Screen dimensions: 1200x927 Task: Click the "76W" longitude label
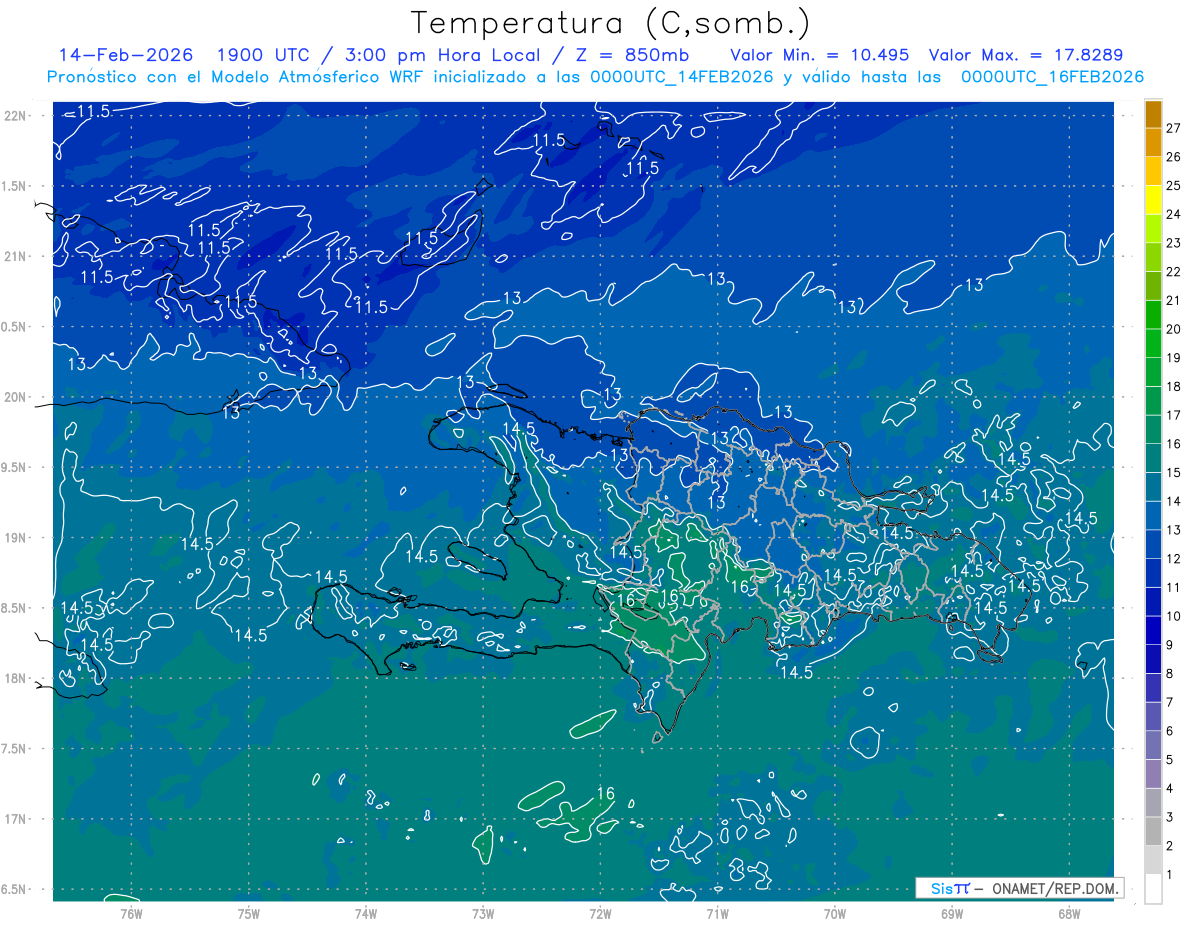(x=131, y=913)
